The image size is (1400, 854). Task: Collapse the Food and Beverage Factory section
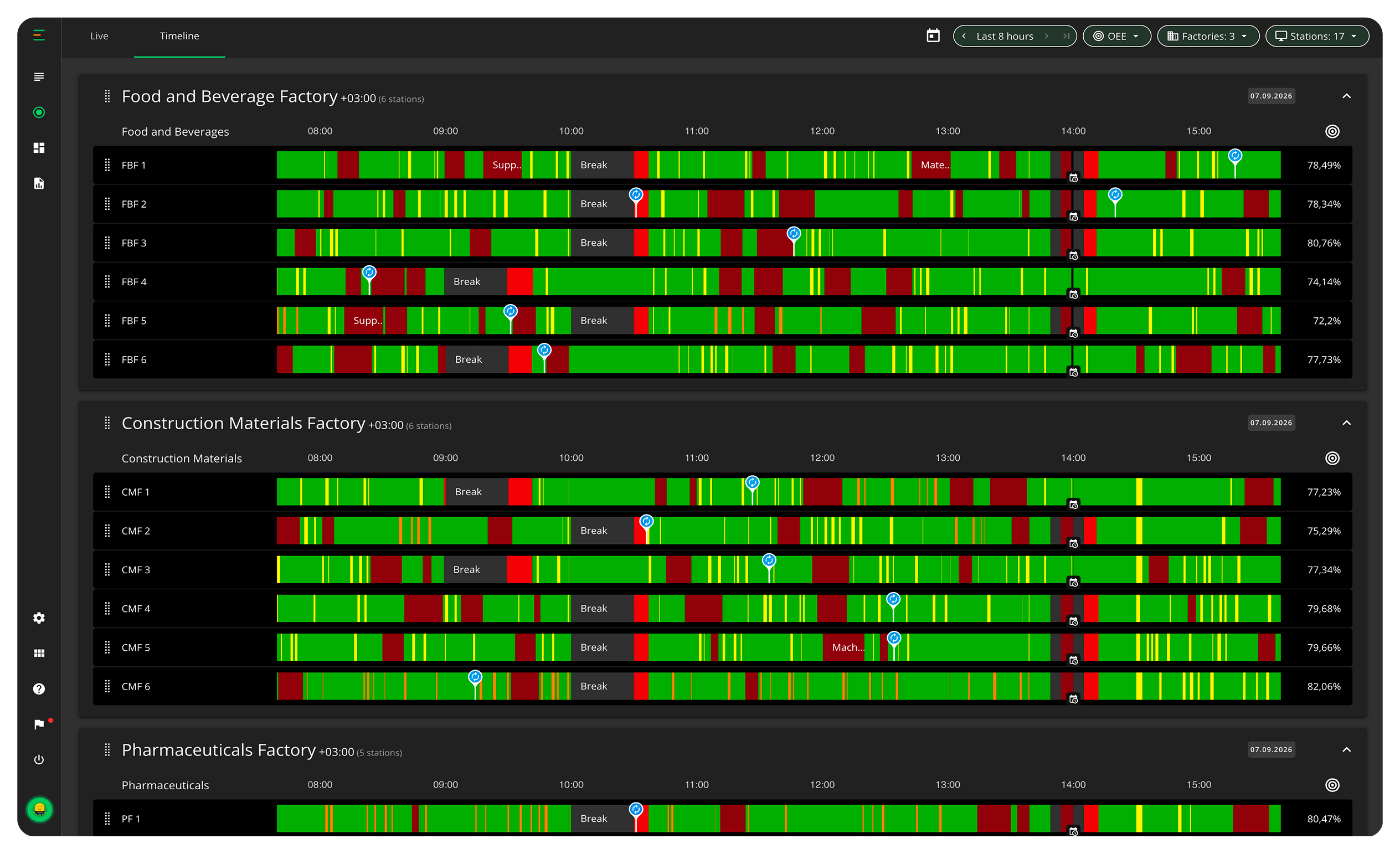[1346, 96]
